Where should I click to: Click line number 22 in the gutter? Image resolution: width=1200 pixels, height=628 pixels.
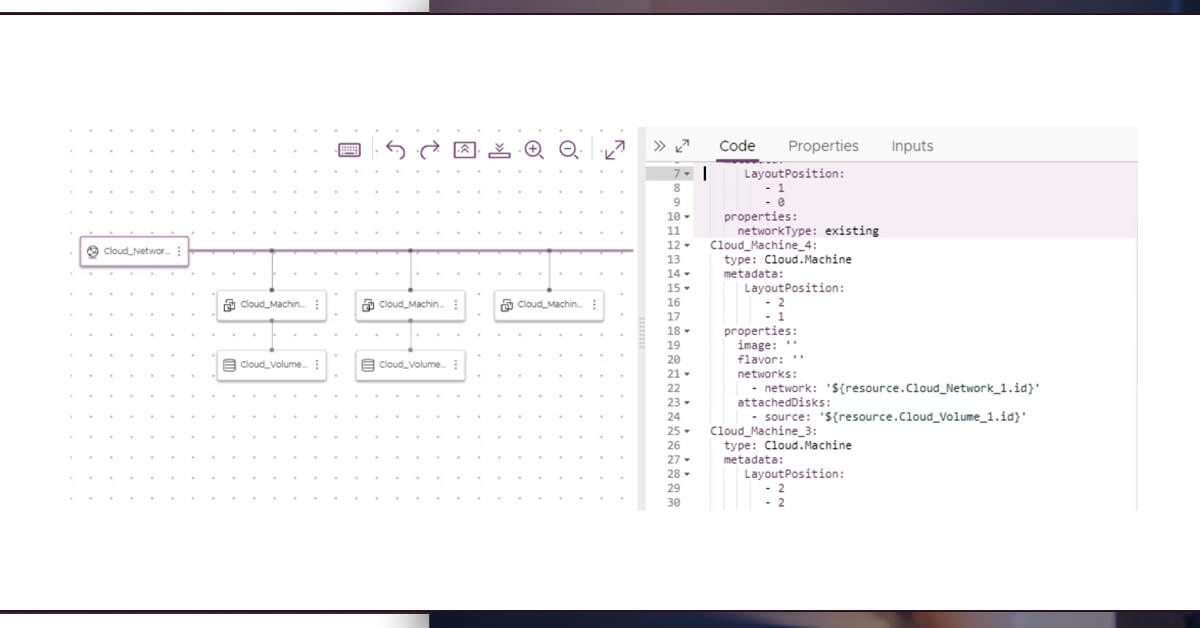point(673,388)
